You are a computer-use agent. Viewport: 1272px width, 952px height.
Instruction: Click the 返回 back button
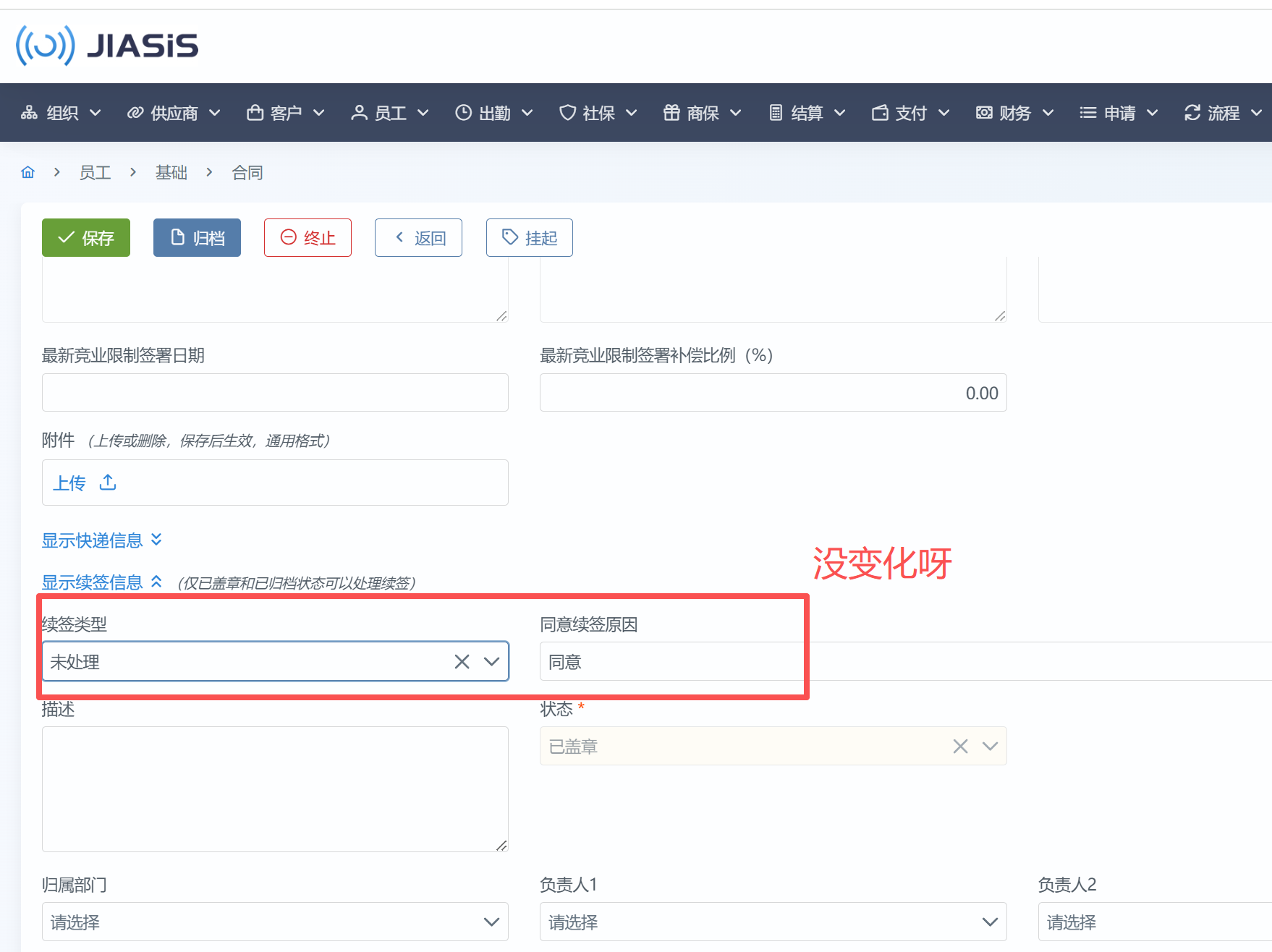418,237
